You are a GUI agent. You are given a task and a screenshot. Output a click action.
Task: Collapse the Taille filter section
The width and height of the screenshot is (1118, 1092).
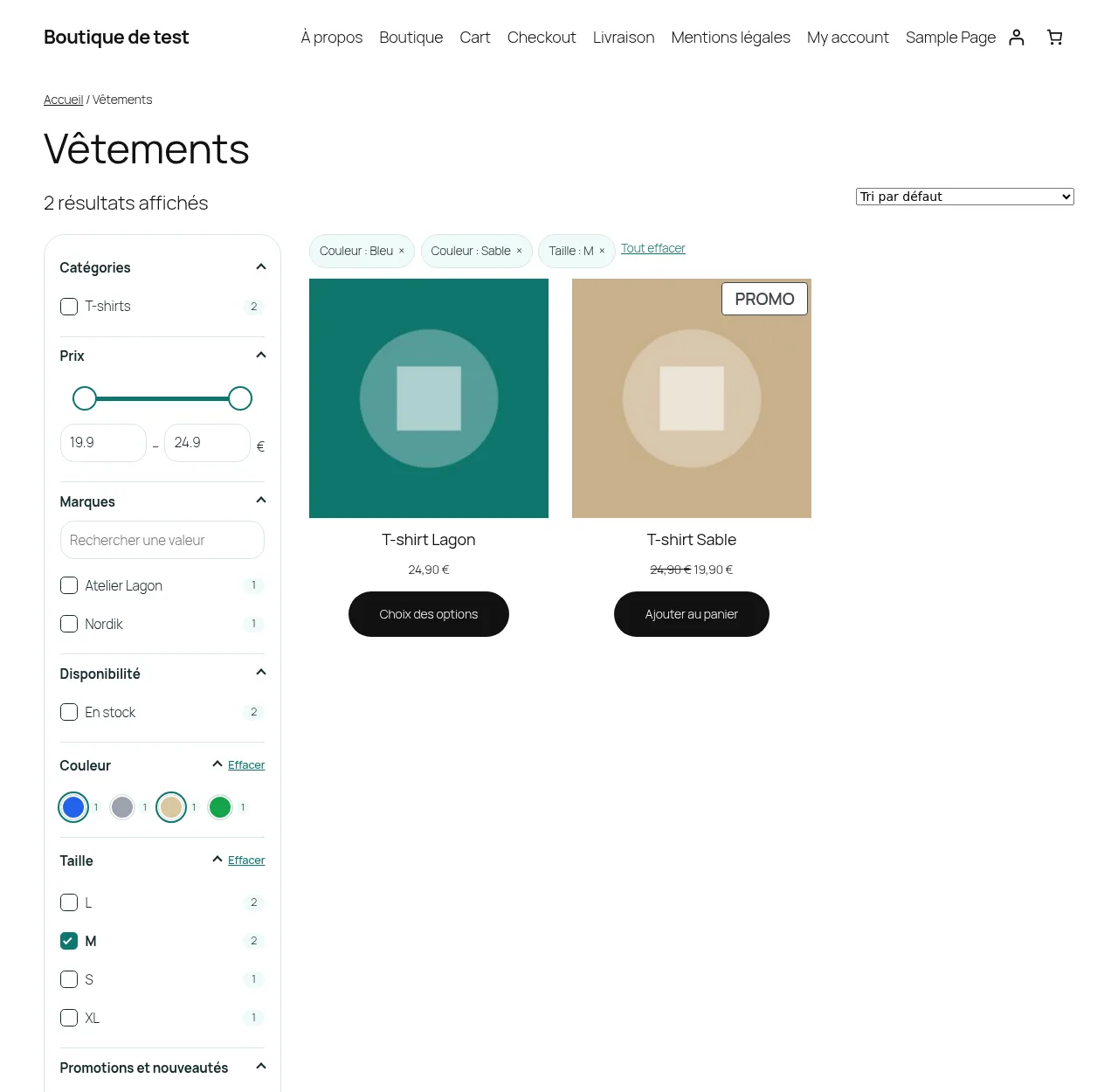click(217, 860)
